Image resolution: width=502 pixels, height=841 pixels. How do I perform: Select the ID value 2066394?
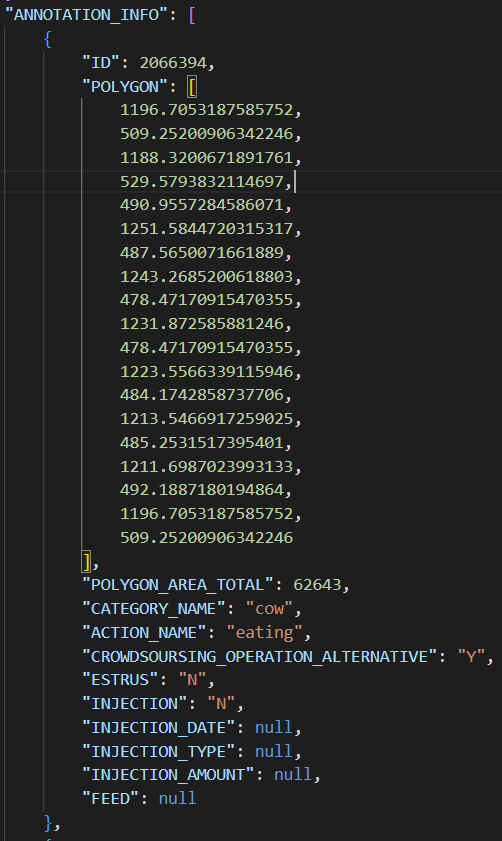pyautogui.click(x=173, y=63)
